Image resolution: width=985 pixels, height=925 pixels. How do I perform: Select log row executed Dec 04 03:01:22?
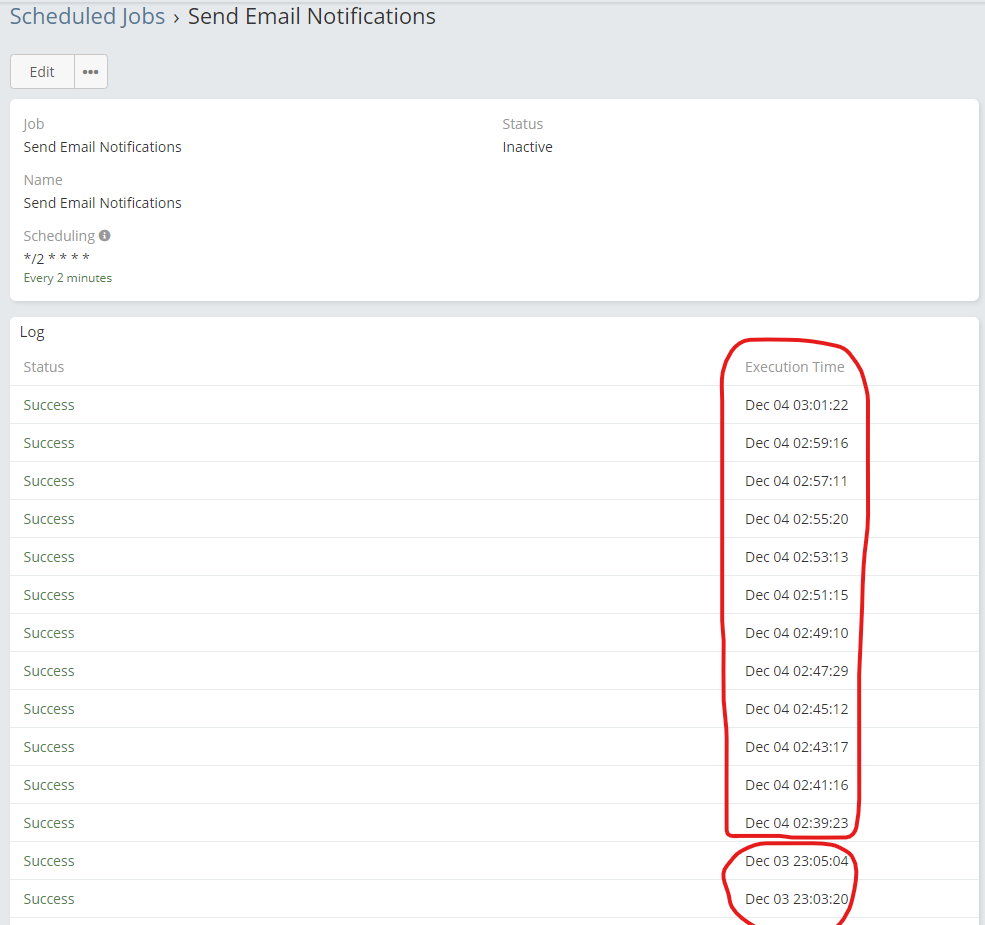click(796, 405)
